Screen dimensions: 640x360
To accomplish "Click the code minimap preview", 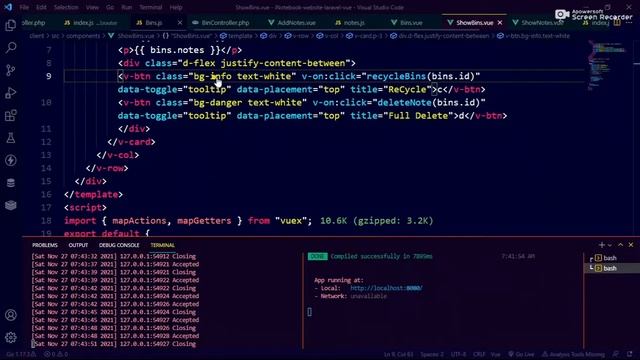I will pyautogui.click(x=607, y=65).
